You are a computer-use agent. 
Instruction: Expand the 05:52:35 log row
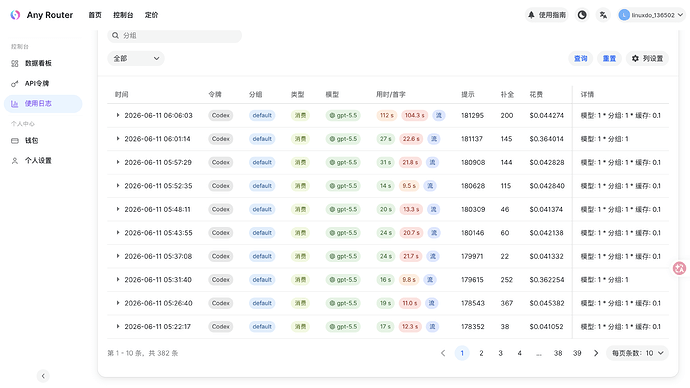click(x=118, y=186)
